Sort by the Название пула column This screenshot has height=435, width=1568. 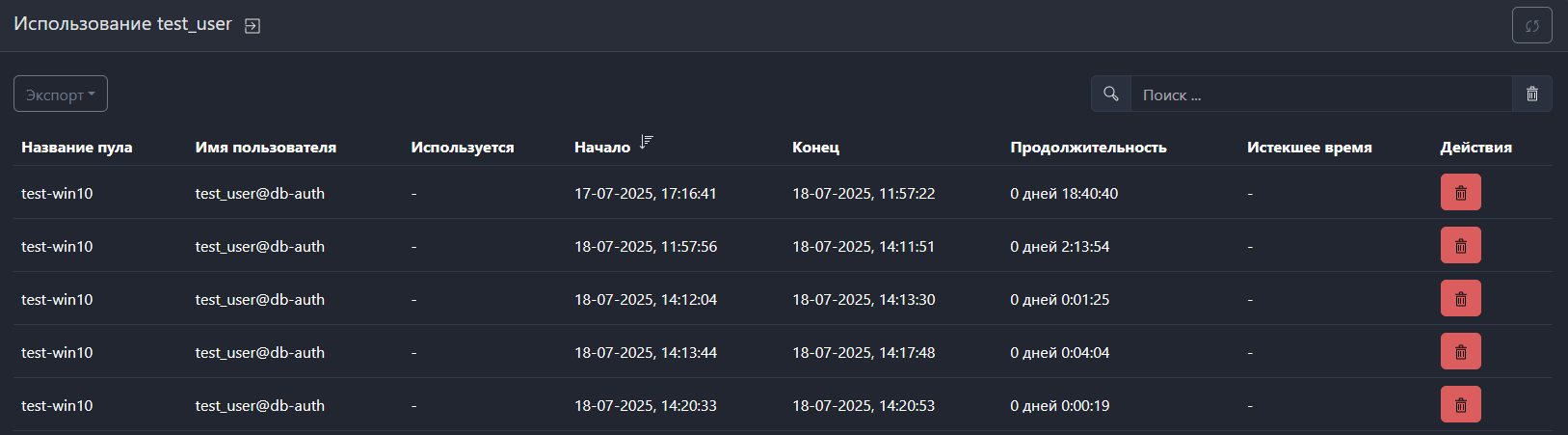pos(77,148)
